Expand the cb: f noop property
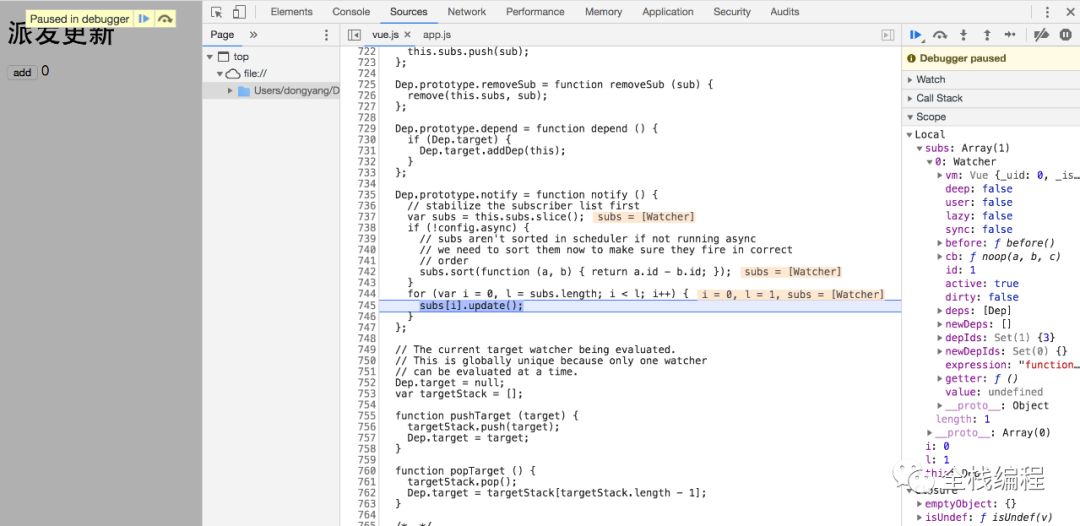 point(940,257)
